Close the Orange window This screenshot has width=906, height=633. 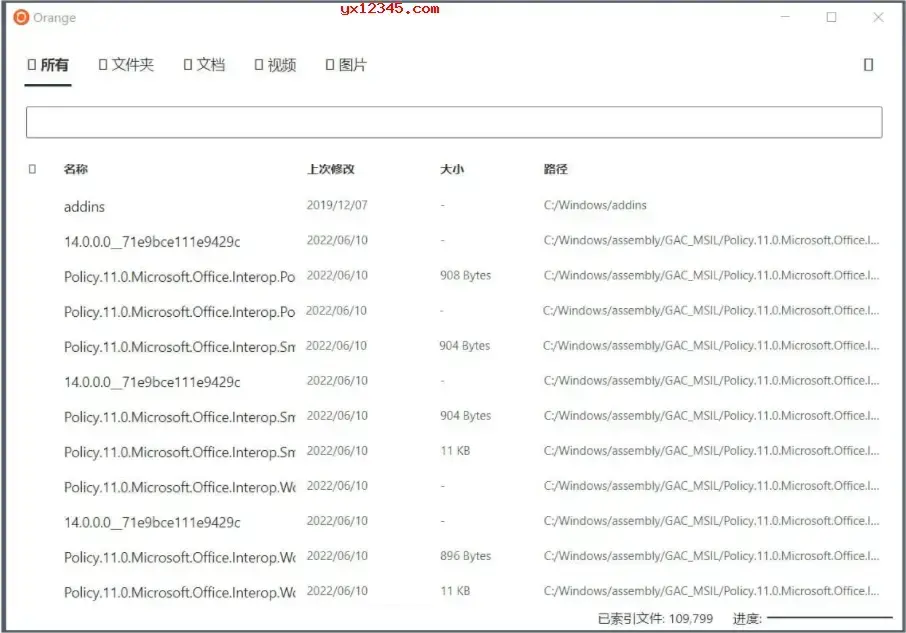878,17
